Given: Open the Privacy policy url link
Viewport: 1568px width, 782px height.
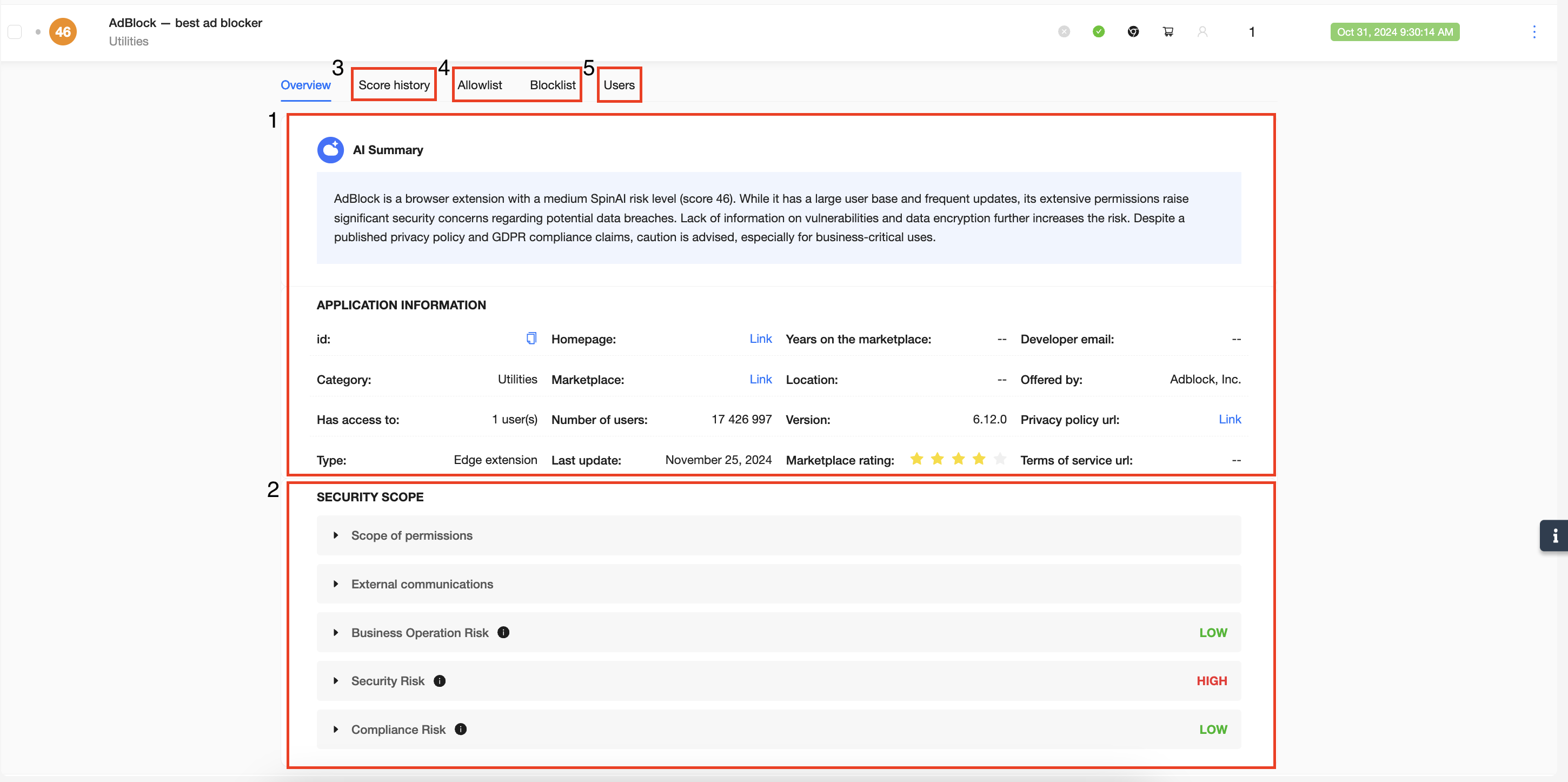Looking at the screenshot, I should (x=1229, y=419).
